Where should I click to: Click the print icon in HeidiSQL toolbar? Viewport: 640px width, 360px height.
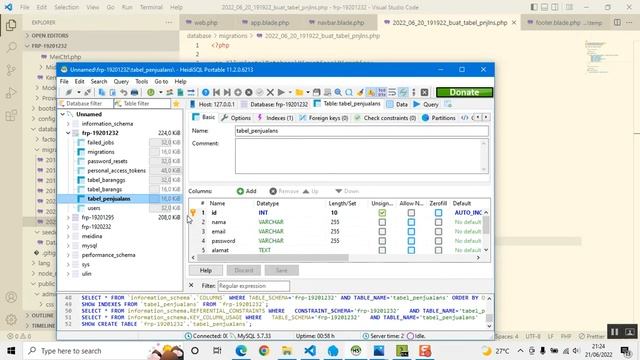pos(134,93)
